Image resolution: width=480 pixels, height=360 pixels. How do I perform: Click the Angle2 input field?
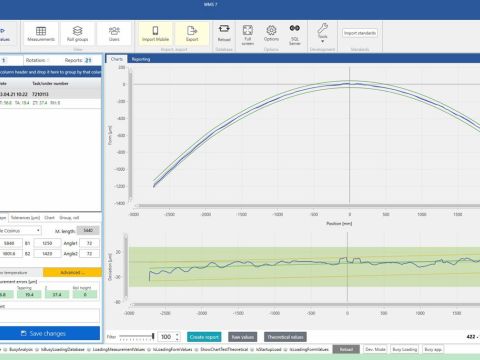tap(89, 254)
